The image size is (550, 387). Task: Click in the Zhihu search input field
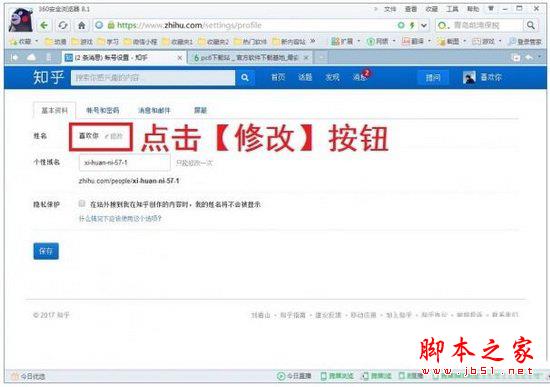click(153, 78)
